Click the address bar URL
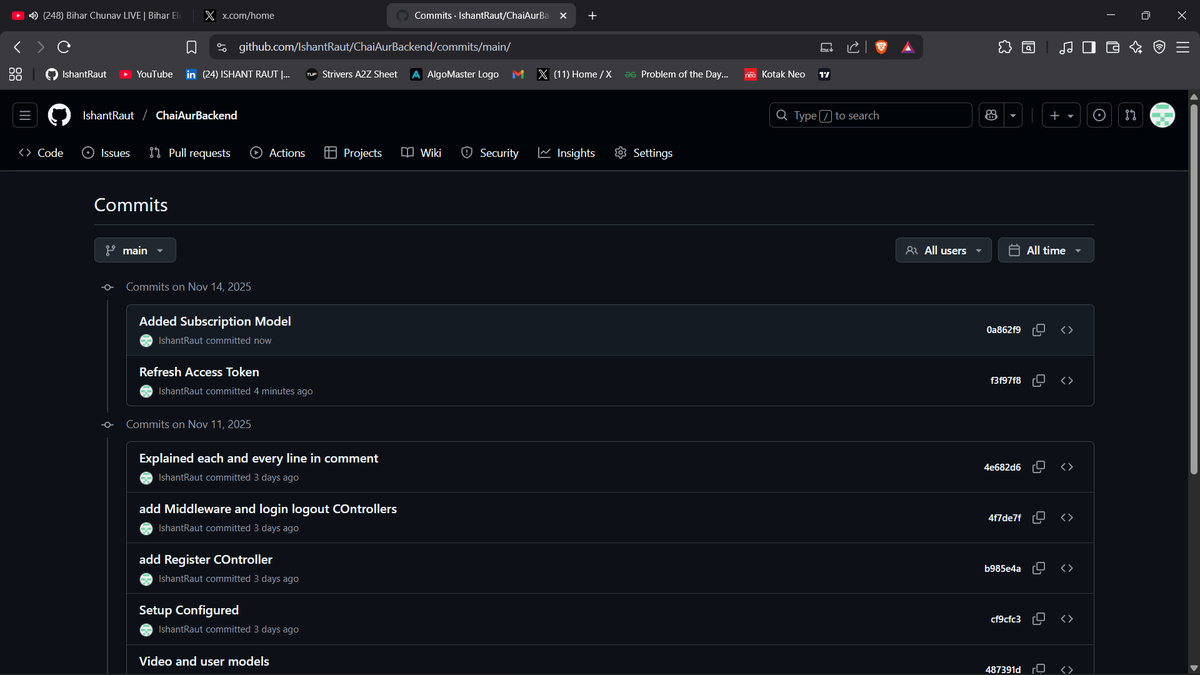The height and width of the screenshot is (675, 1200). tap(375, 47)
